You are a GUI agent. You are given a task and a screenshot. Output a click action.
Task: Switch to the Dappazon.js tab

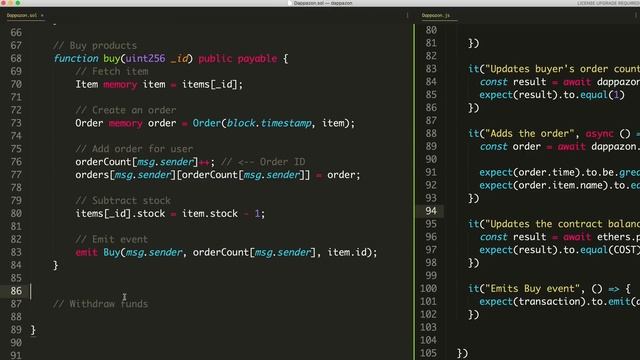(436, 16)
